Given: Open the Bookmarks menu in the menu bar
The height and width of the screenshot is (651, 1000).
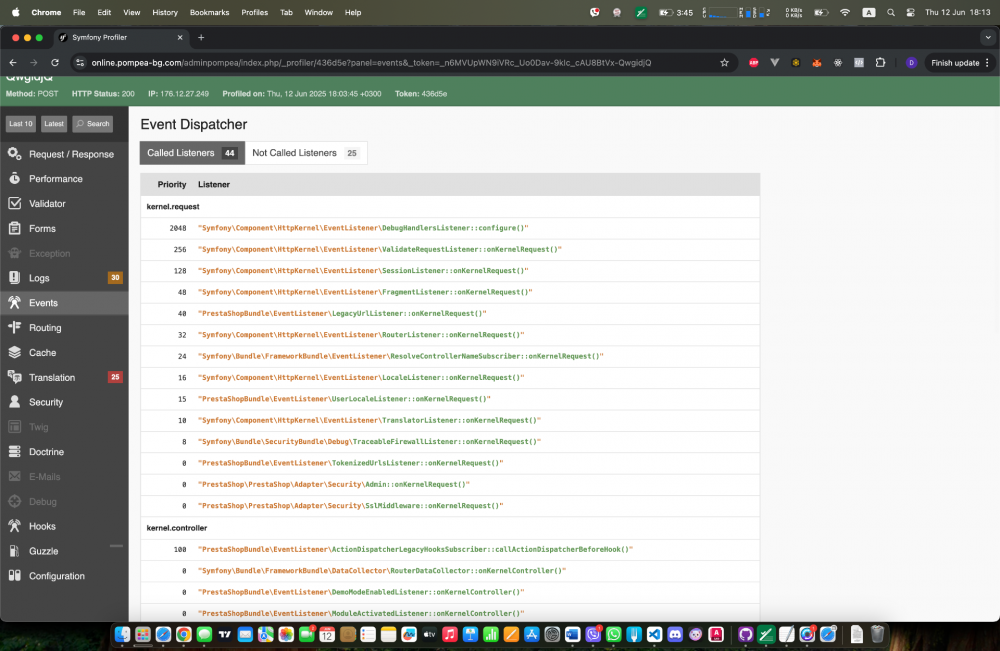Looking at the screenshot, I should click(209, 12).
